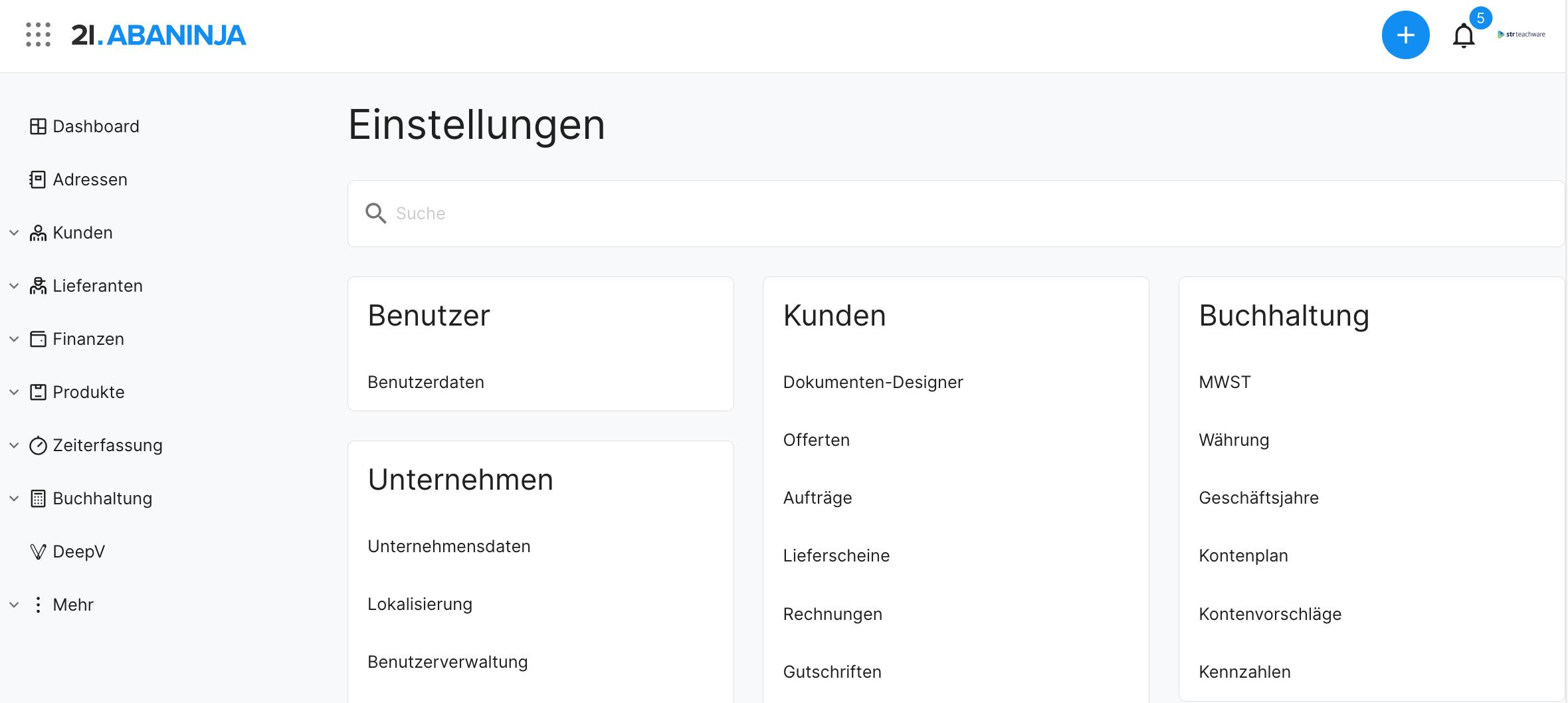Open the notifications bell

pyautogui.click(x=1463, y=36)
